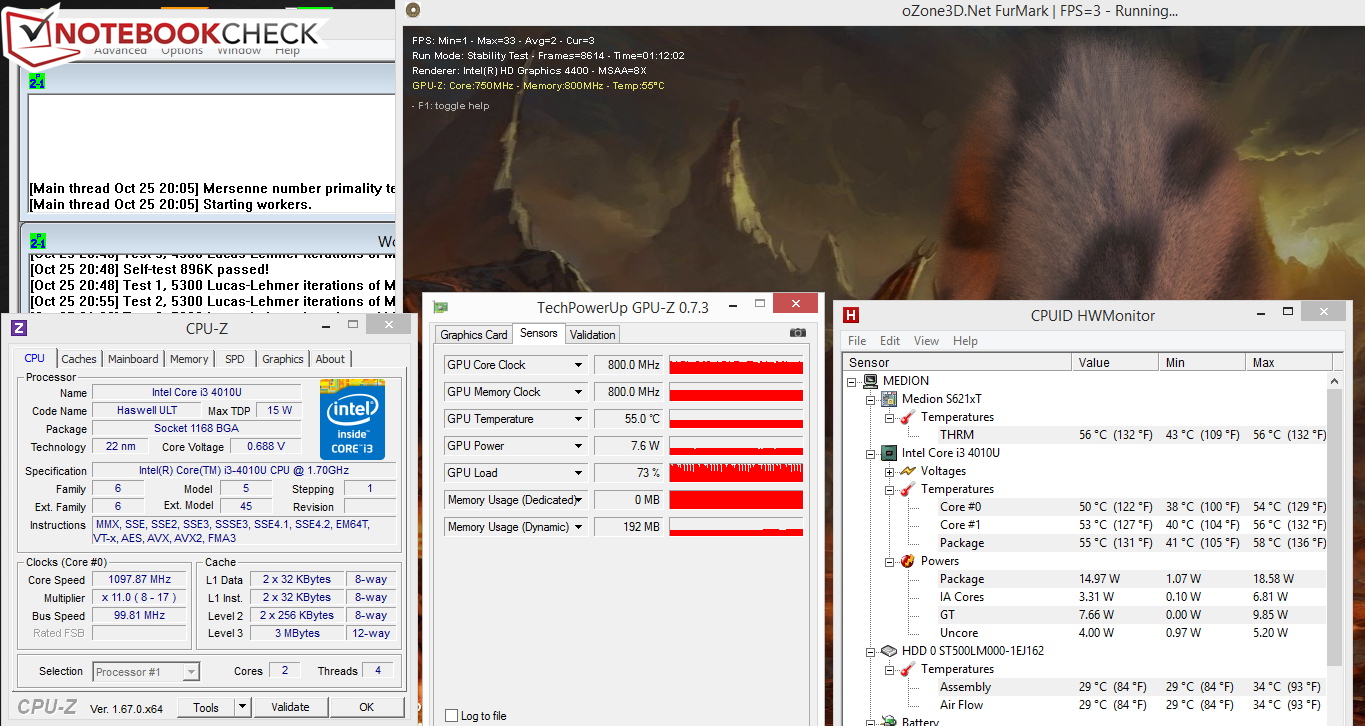Click the HDD 0 ST500LM000 drive icon
Image resolution: width=1365 pixels, height=726 pixels.
(x=890, y=651)
